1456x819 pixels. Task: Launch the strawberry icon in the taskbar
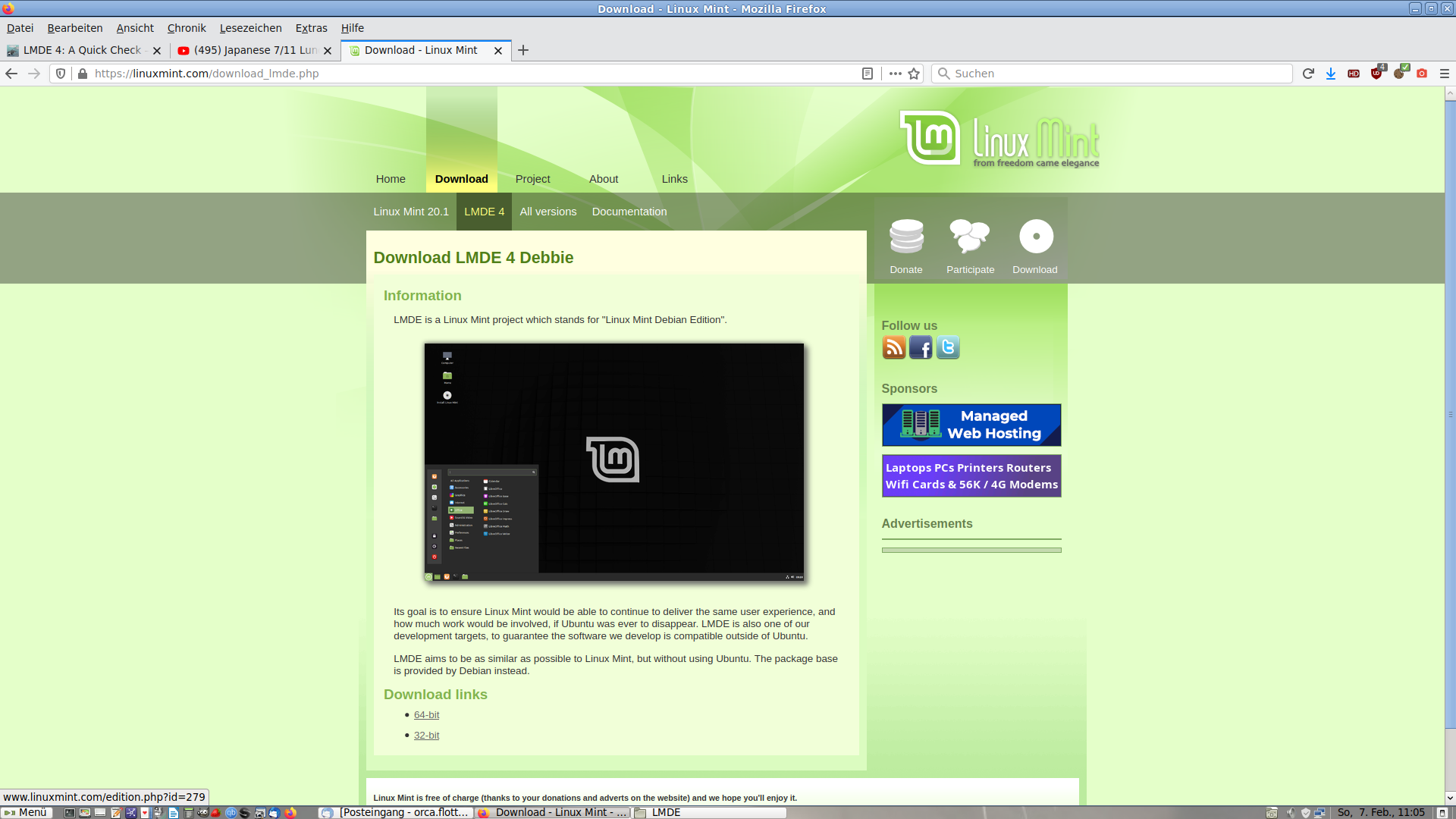click(215, 812)
